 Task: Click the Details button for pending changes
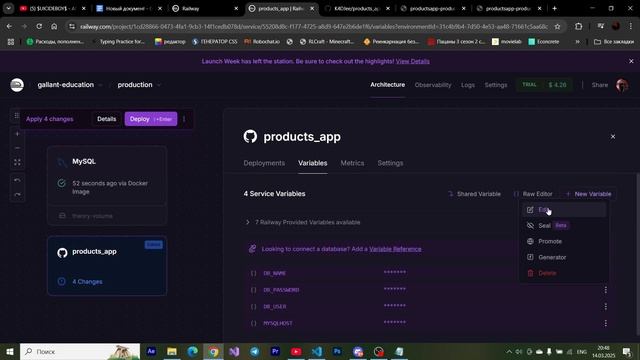[x=107, y=119]
